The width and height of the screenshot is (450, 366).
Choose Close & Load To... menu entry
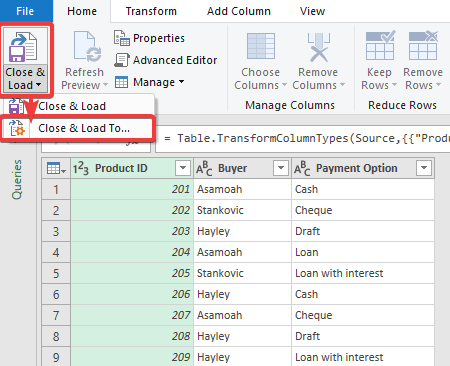tap(78, 128)
